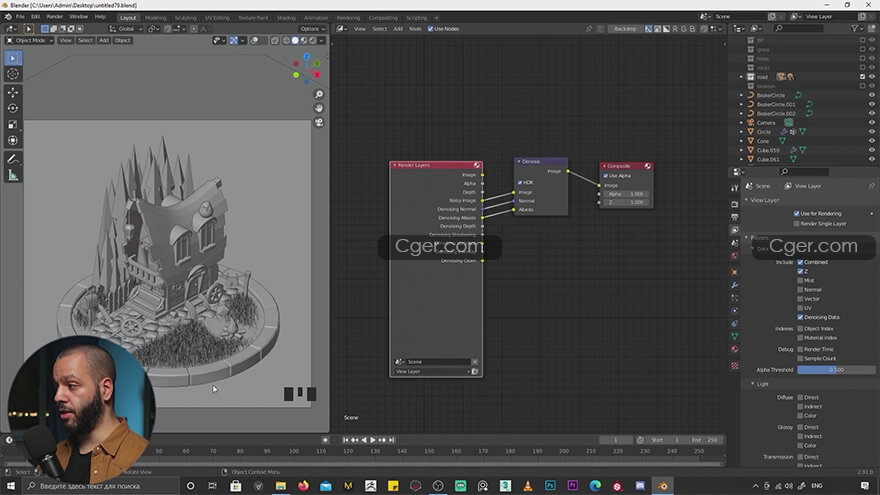The height and width of the screenshot is (495, 880).
Task: Open the Object Mode dropdown
Action: click(29, 40)
